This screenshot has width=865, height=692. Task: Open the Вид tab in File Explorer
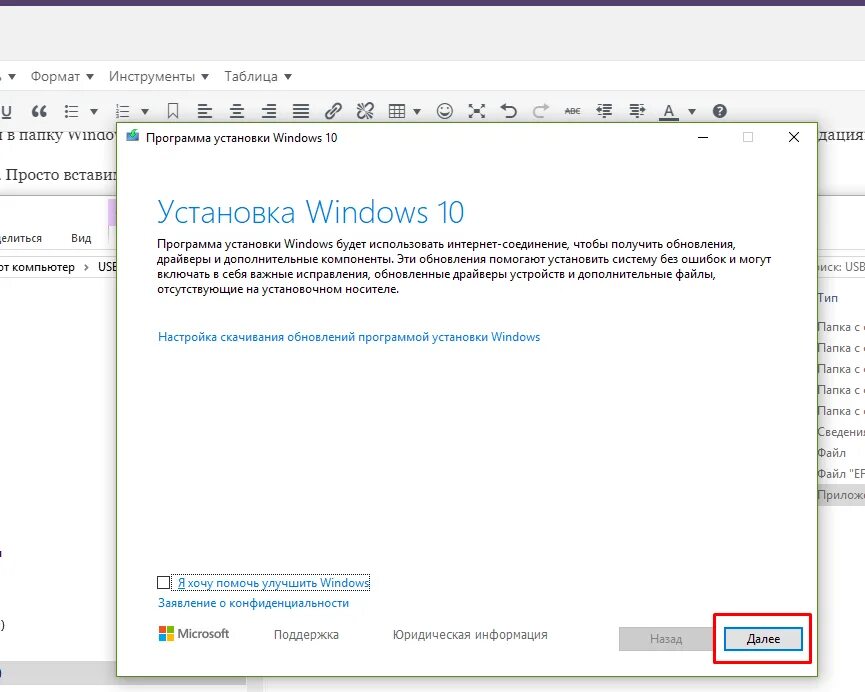tap(81, 238)
